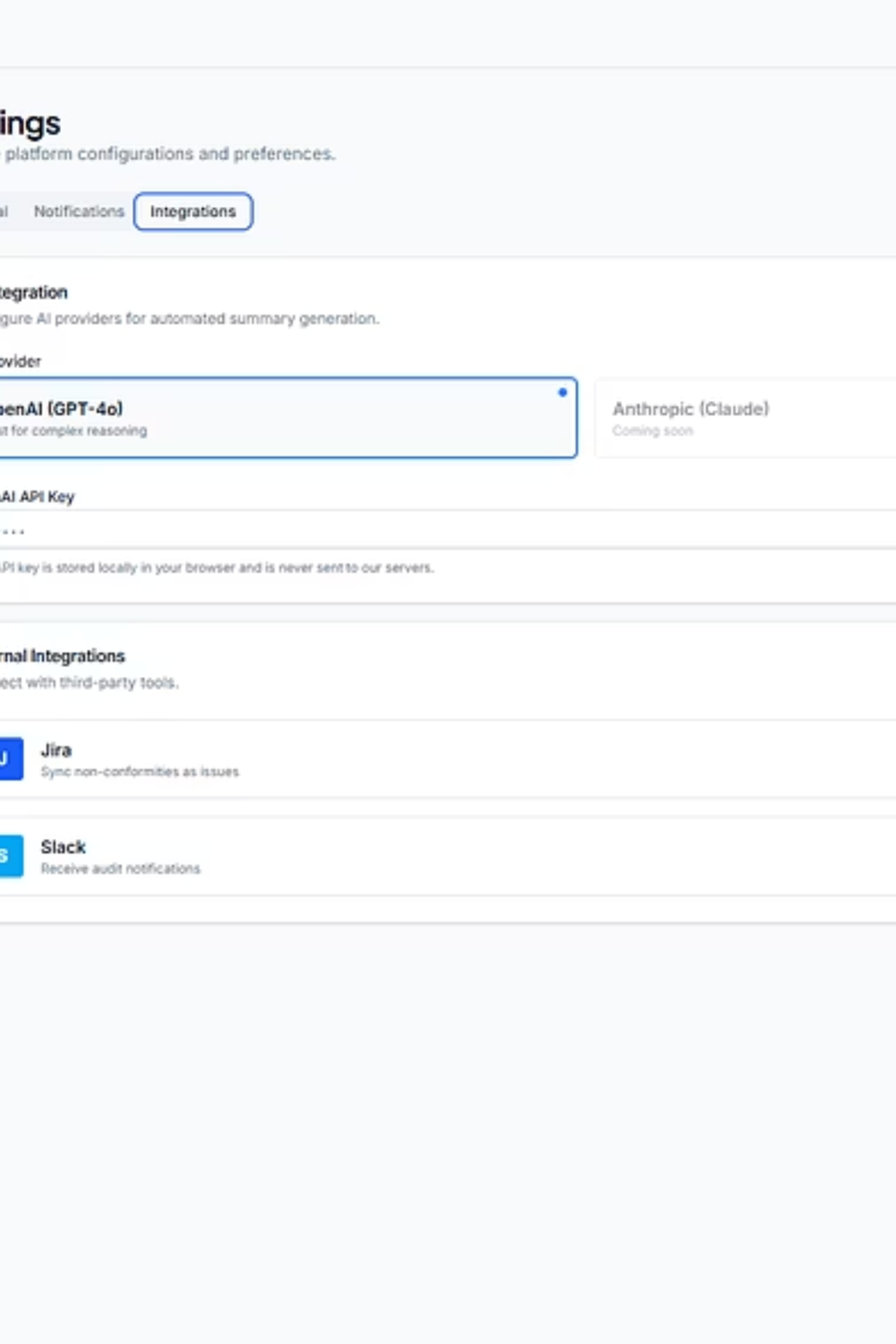
Task: Click the blue selection dot on OpenAI card
Action: point(561,392)
